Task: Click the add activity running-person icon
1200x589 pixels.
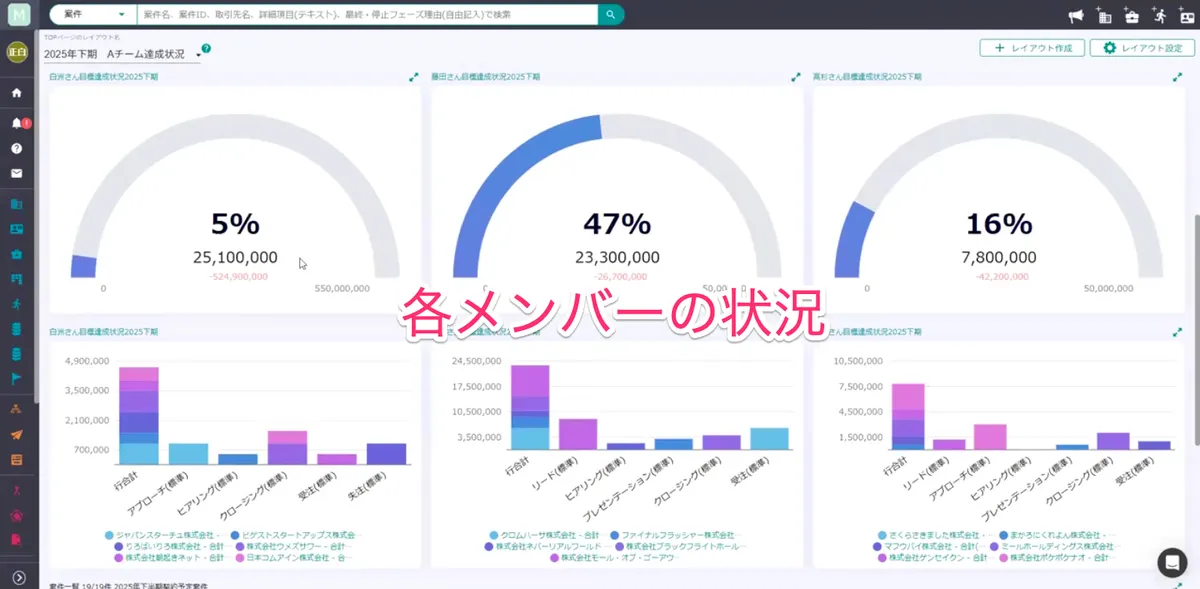Action: (1159, 15)
